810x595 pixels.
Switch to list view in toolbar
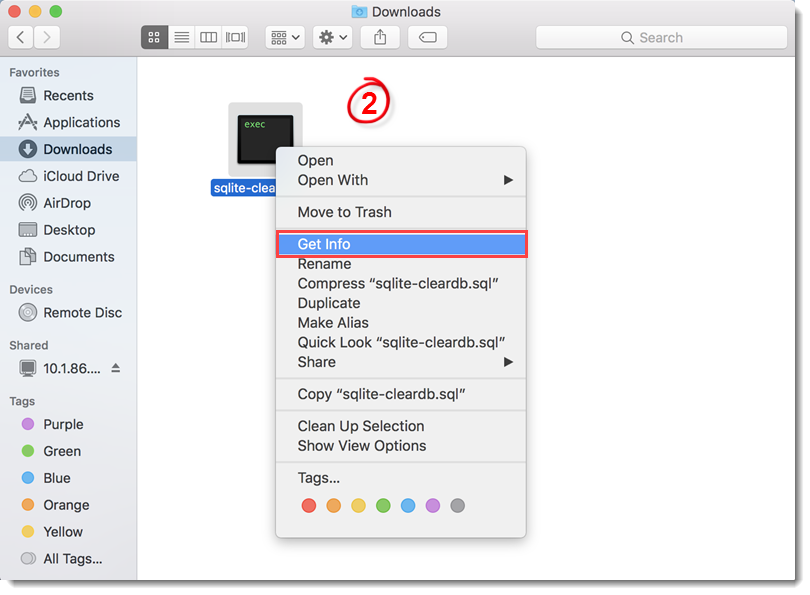181,37
